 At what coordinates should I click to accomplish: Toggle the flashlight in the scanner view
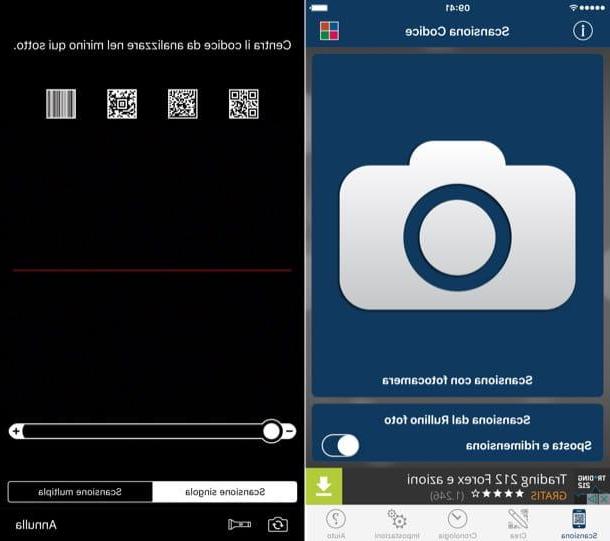[239, 524]
